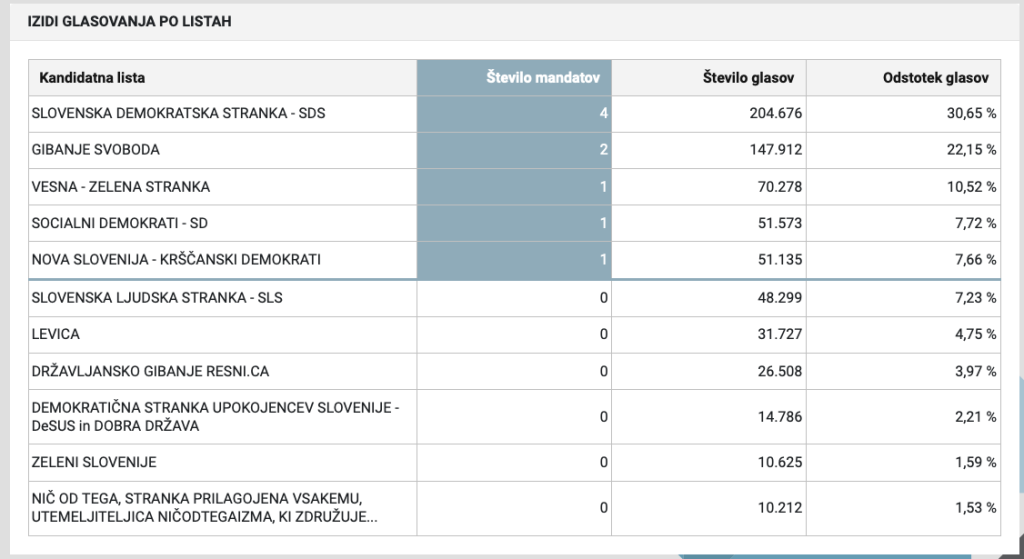Click the vote count 51.573
The height and width of the screenshot is (559, 1024).
coord(780,223)
